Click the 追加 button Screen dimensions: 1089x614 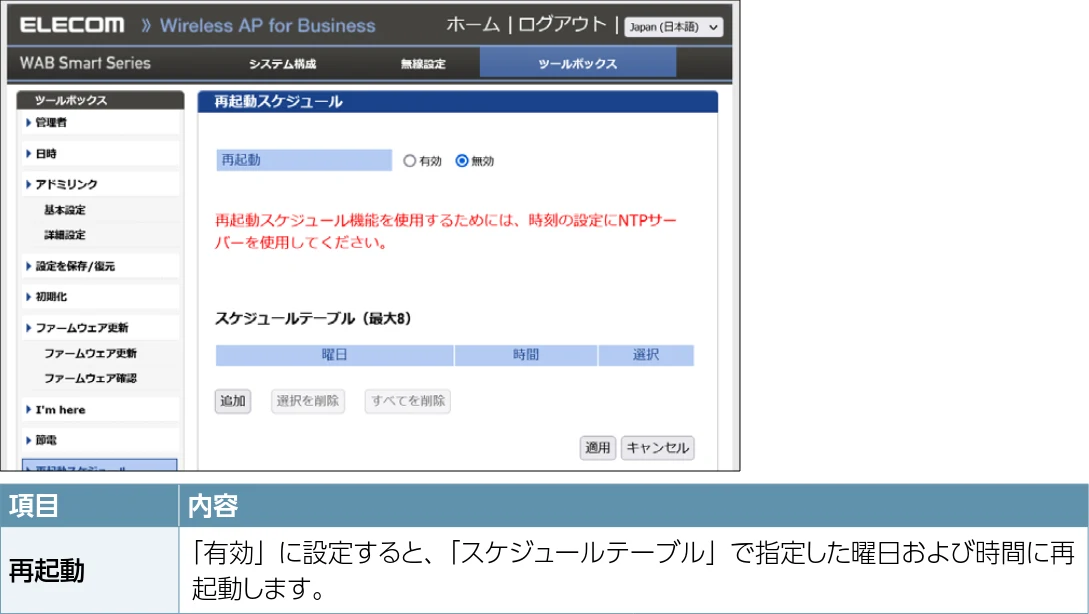pos(233,401)
